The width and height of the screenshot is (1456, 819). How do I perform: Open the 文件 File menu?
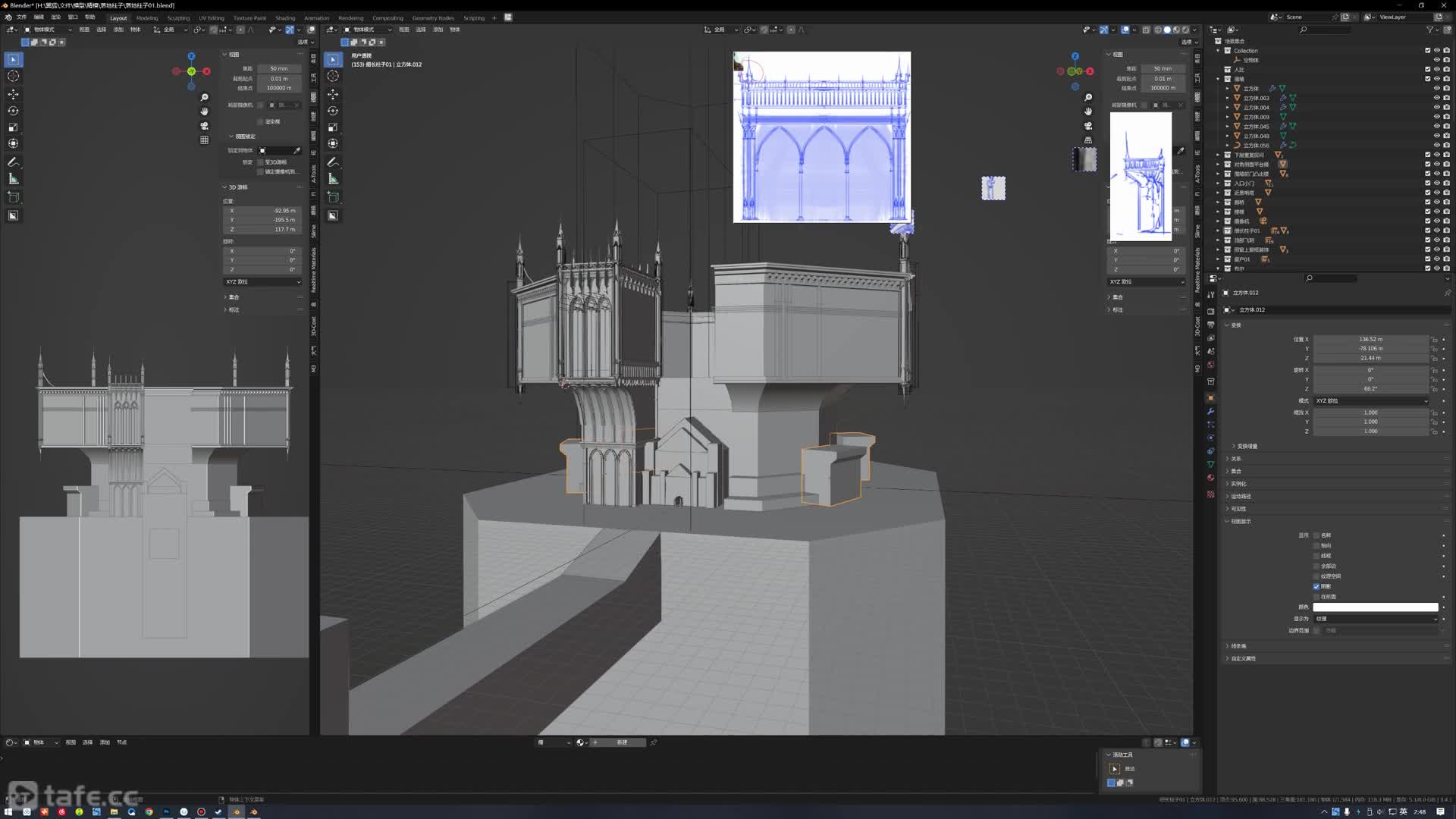point(21,17)
